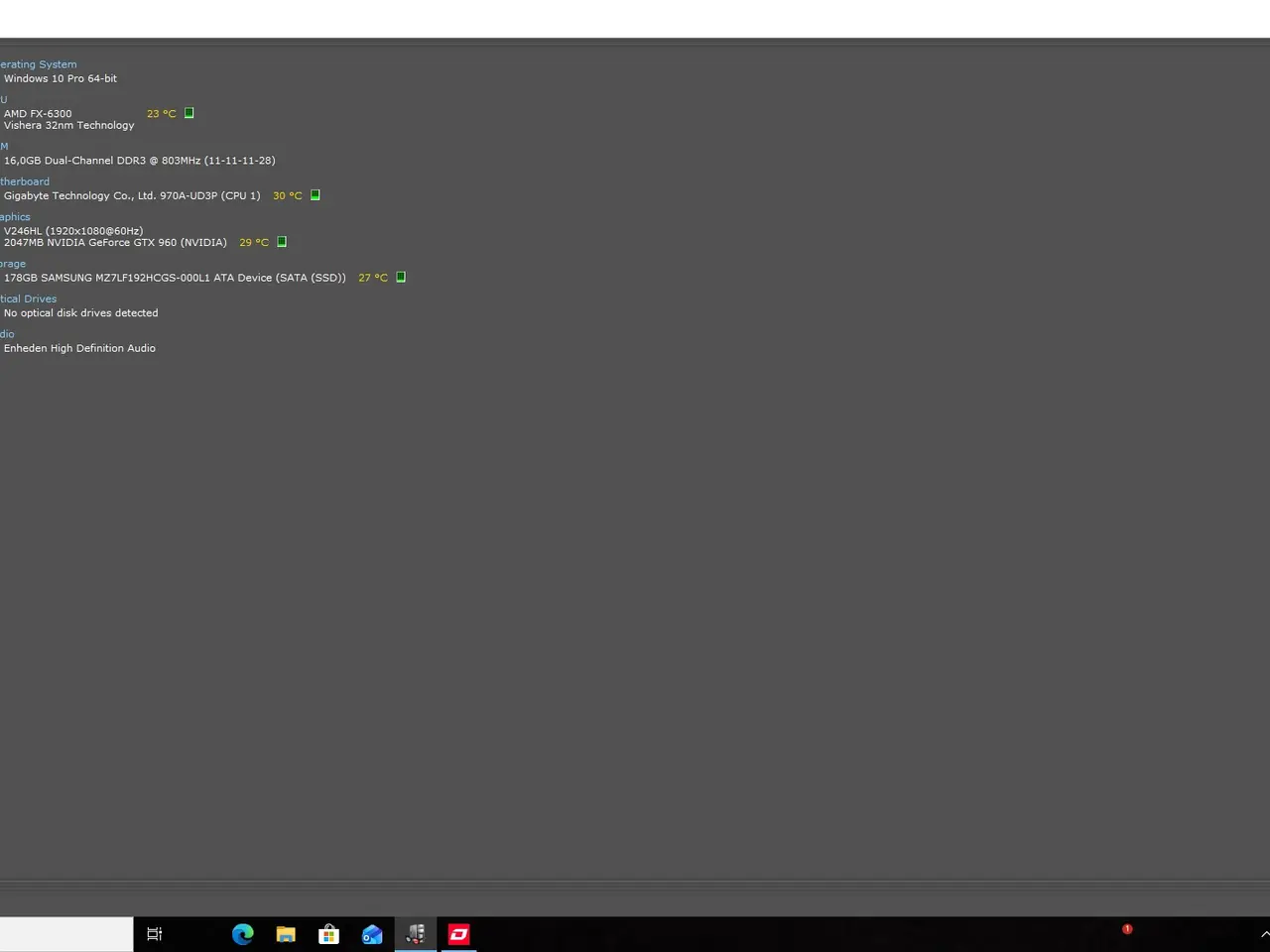Click the GPU temperature value 29 °C
The height and width of the screenshot is (952, 1270).
[253, 243]
